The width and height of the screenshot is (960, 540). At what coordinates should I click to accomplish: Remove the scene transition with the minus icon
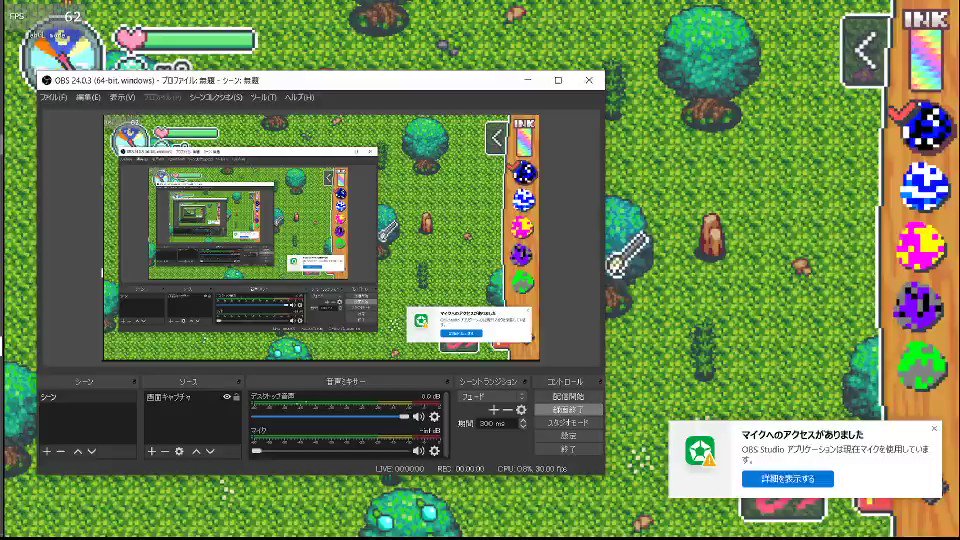(507, 410)
